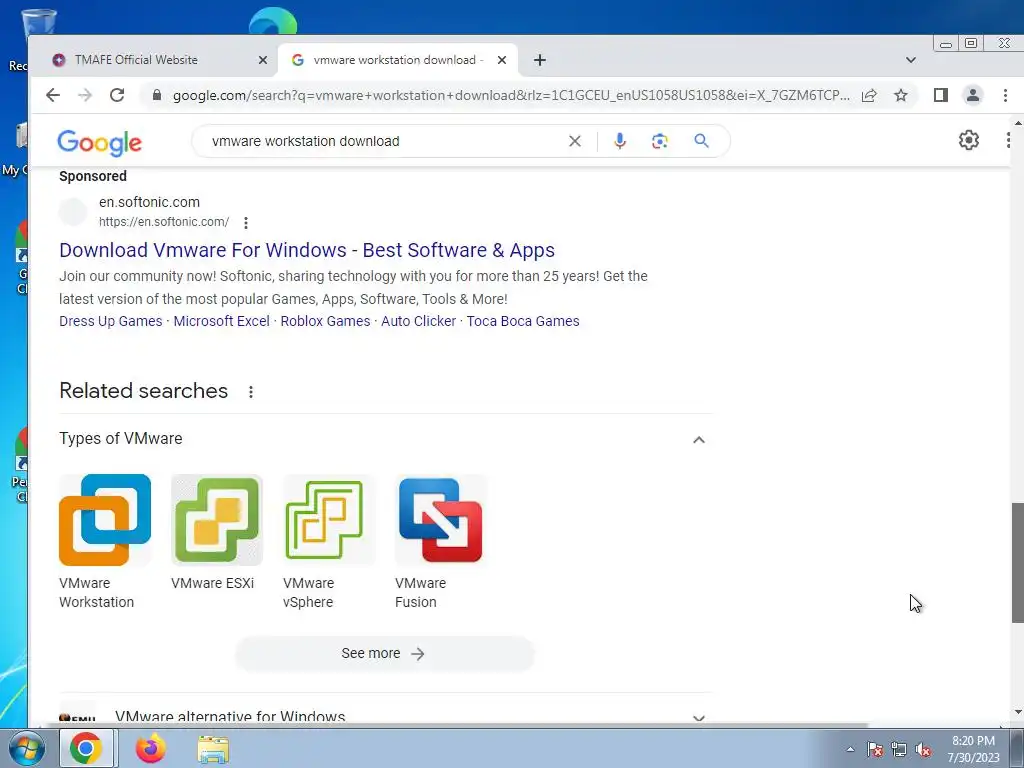Select the VMware Fusion thumbnail
Screen dimensions: 1024x768
pyautogui.click(x=441, y=520)
